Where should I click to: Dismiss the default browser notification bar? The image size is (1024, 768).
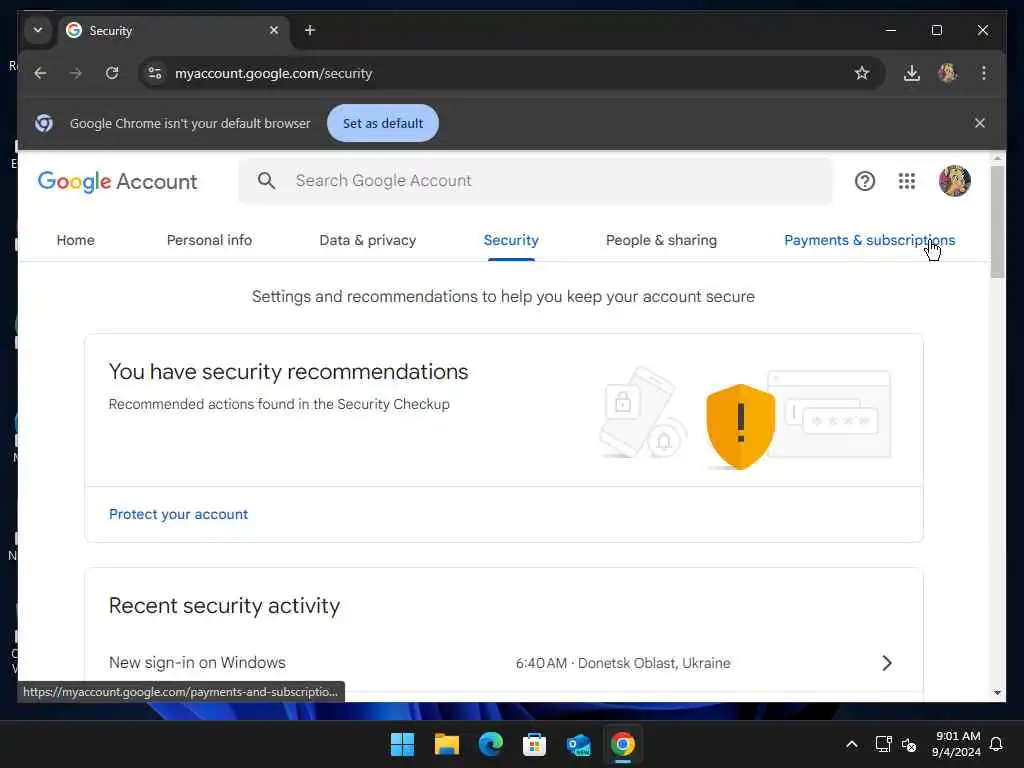tap(980, 123)
